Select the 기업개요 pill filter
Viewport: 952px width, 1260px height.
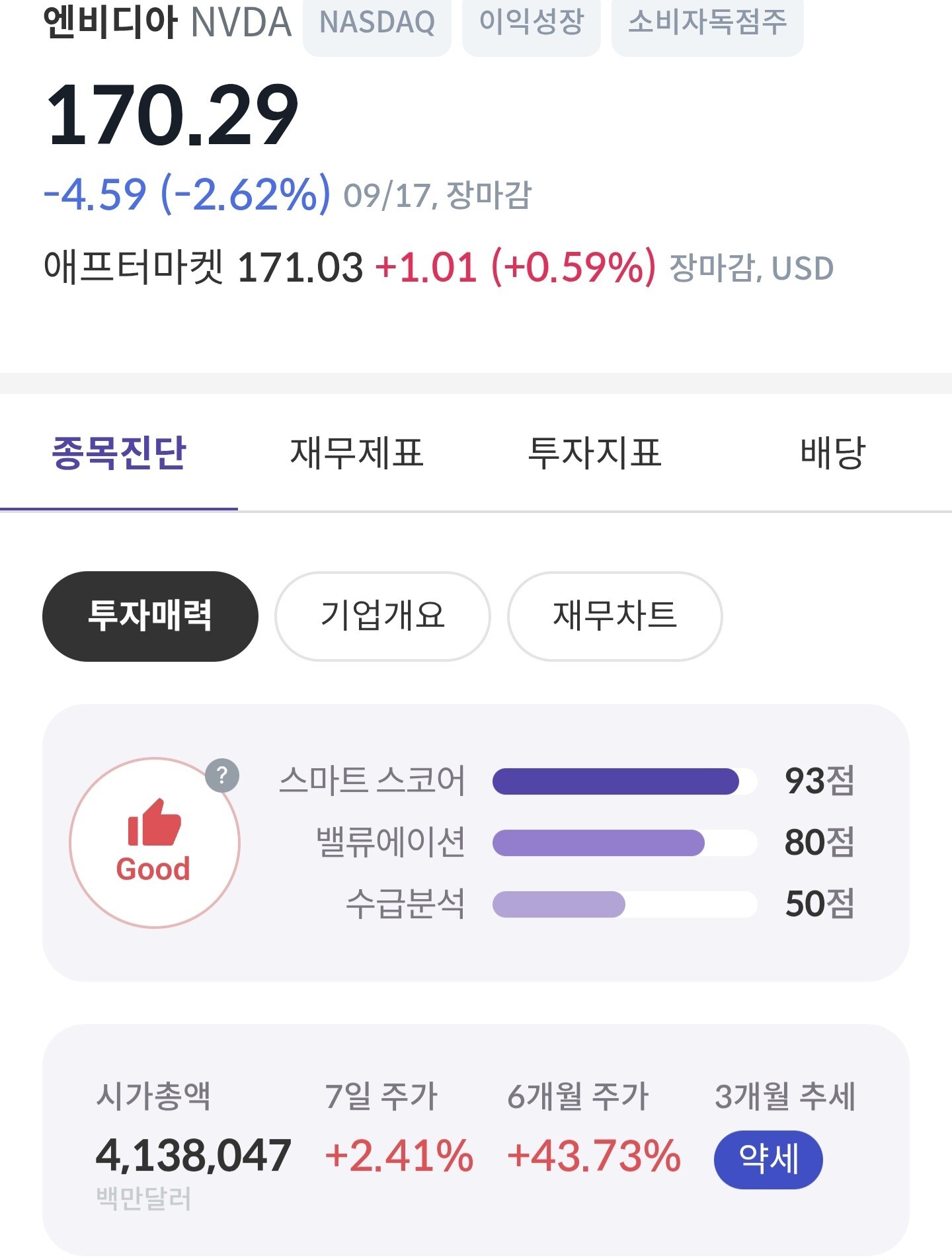point(383,616)
